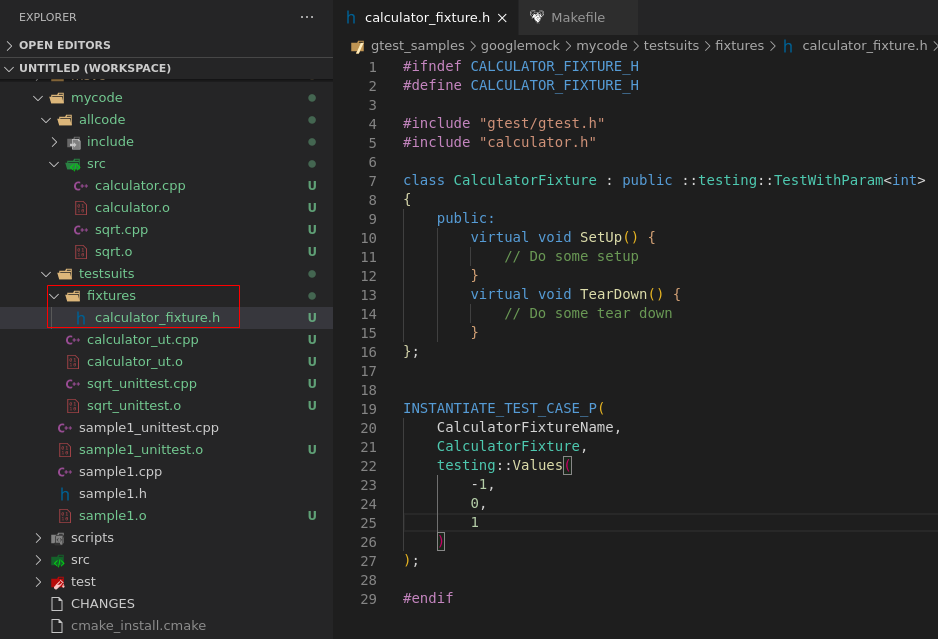Click the Makefile tab icon
This screenshot has width=938, height=639.
pyautogui.click(x=537, y=17)
